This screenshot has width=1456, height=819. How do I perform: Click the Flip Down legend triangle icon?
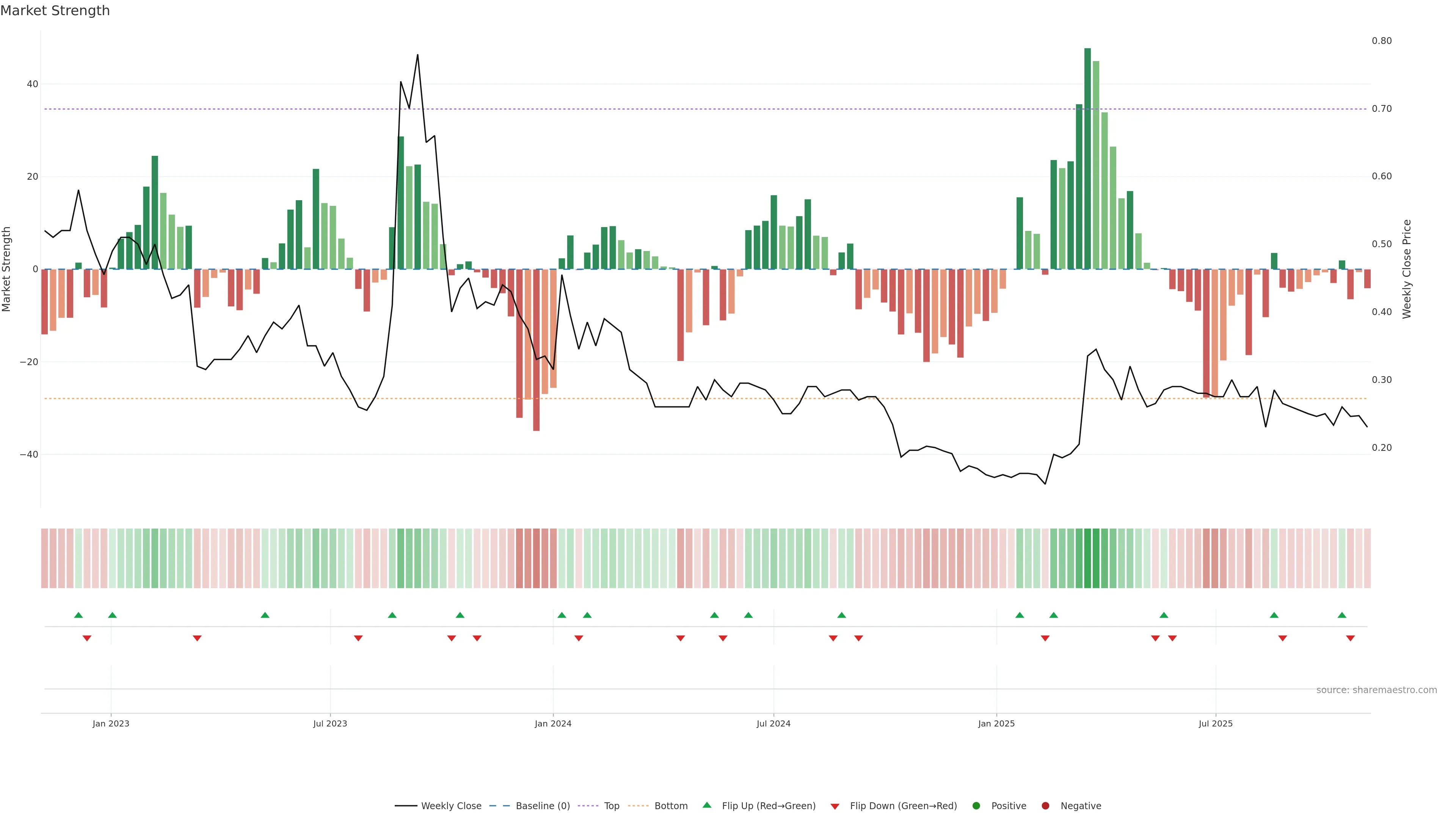[x=835, y=806]
